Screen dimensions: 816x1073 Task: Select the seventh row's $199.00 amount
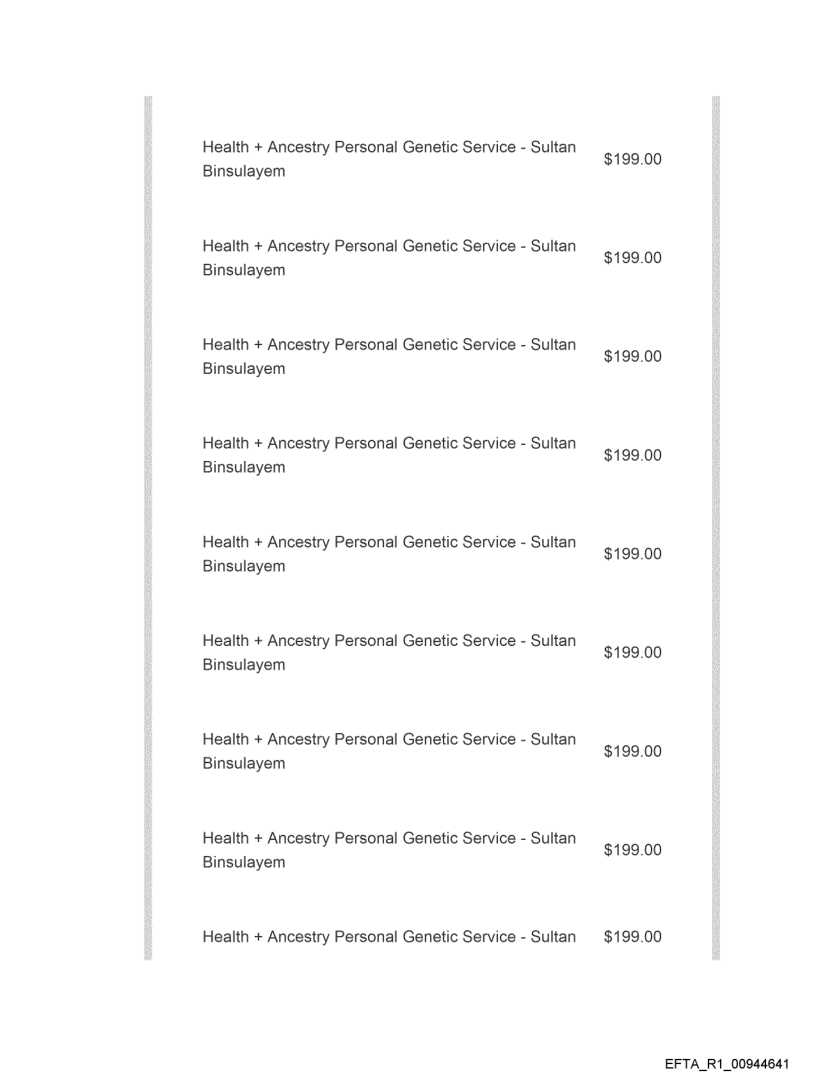(633, 751)
